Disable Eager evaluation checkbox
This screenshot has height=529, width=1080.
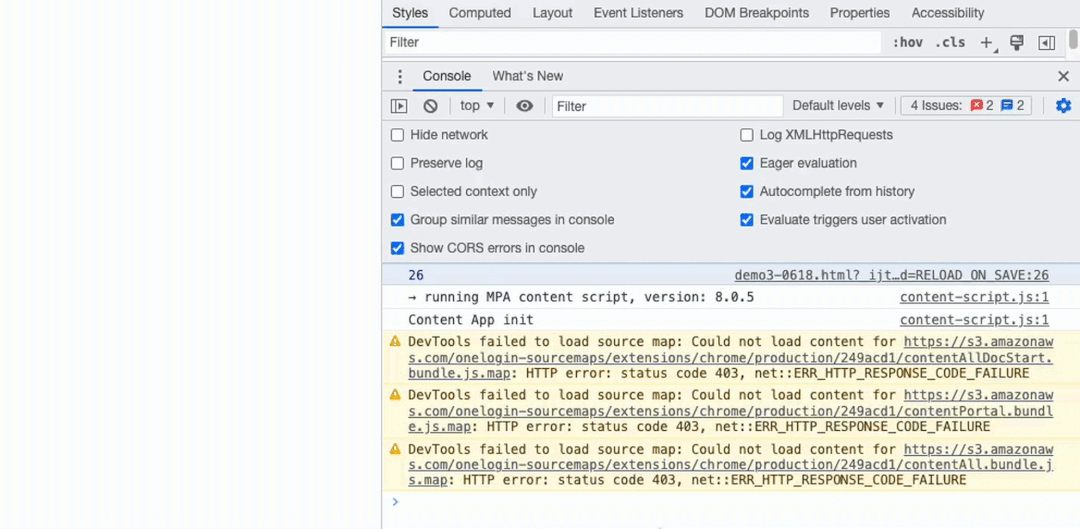pos(747,163)
